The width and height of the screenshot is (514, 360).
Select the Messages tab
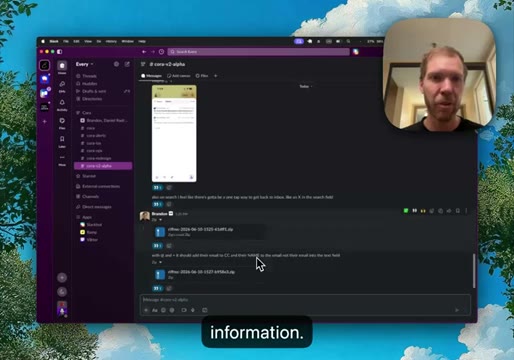(151, 76)
